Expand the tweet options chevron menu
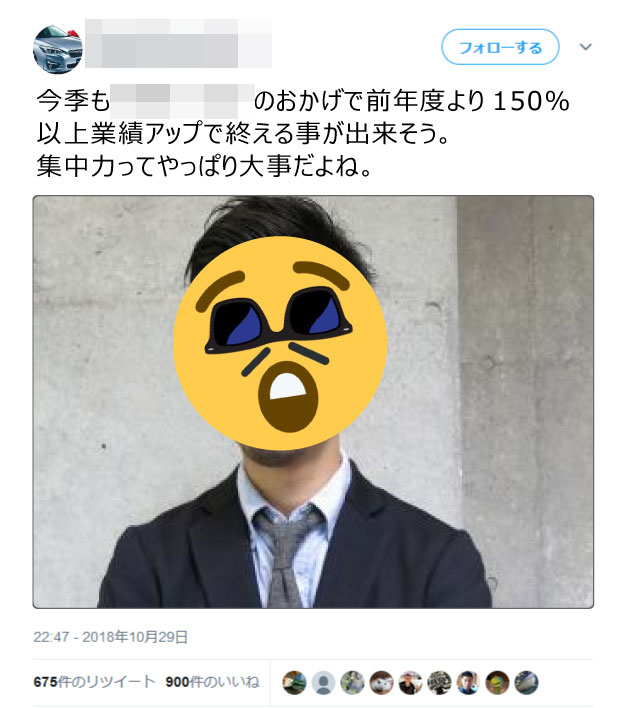The height and width of the screenshot is (708, 628). [586, 47]
